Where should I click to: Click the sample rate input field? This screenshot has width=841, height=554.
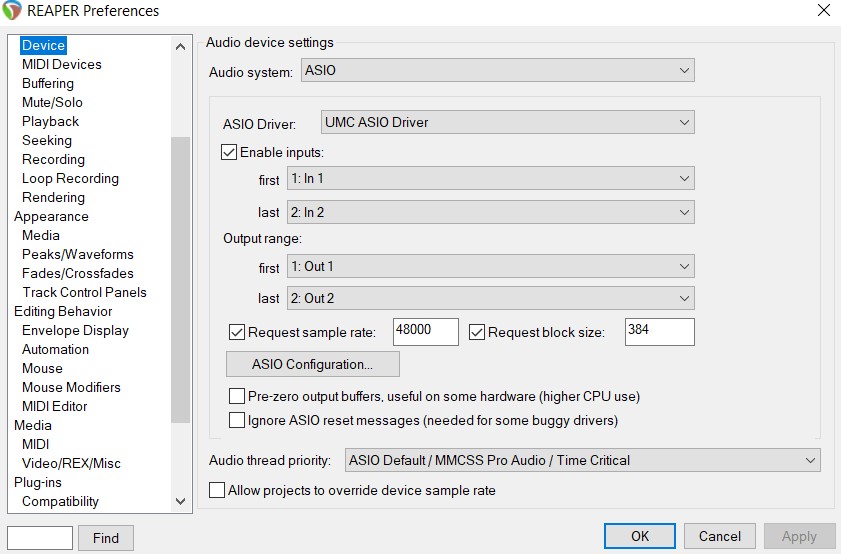(426, 332)
